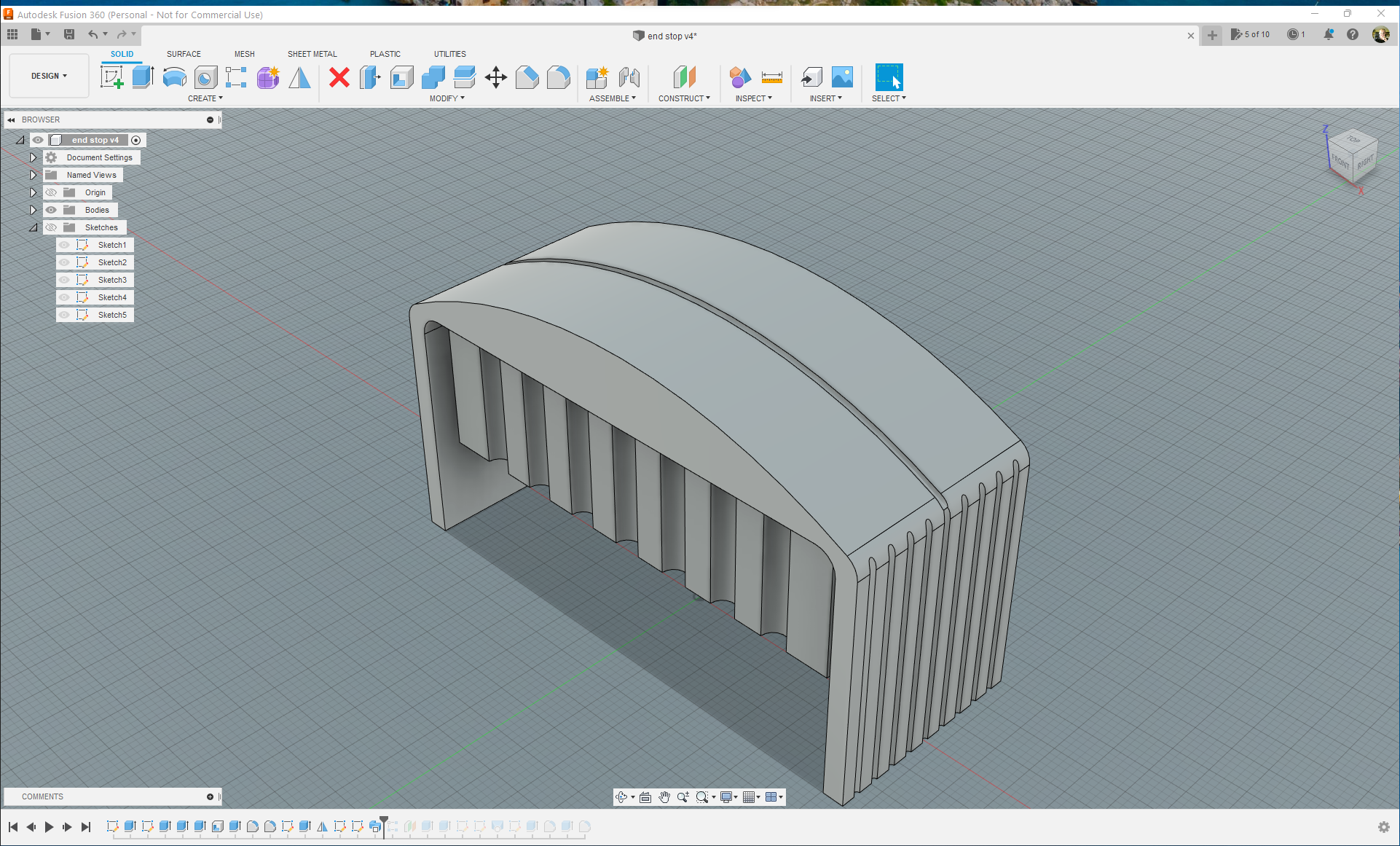
Task: Toggle visibility of Sketch3
Action: (x=65, y=279)
